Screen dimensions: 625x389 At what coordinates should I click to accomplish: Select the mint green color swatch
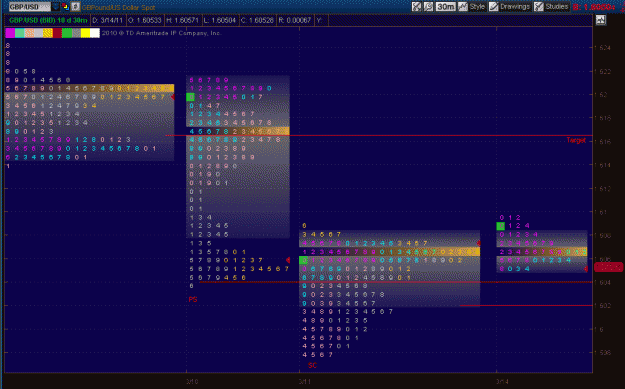click(x=20, y=33)
